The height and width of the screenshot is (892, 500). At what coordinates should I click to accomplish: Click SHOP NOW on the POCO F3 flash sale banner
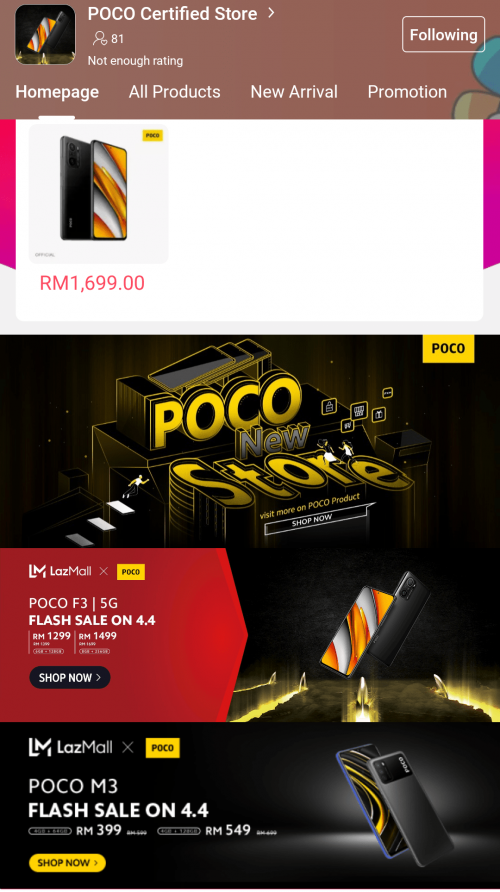tap(69, 678)
